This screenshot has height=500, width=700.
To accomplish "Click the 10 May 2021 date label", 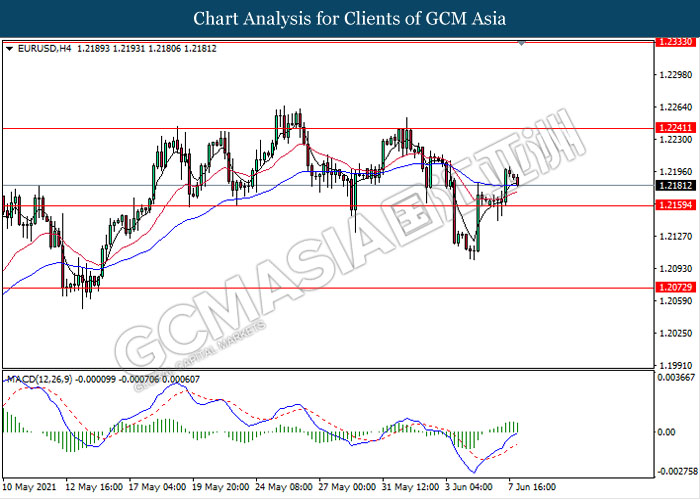I will point(29,487).
